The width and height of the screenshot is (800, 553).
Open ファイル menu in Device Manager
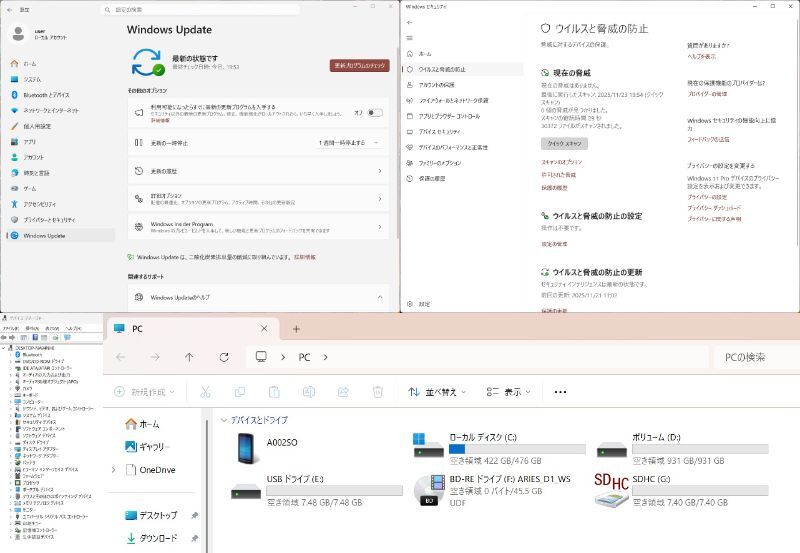[x=10, y=328]
